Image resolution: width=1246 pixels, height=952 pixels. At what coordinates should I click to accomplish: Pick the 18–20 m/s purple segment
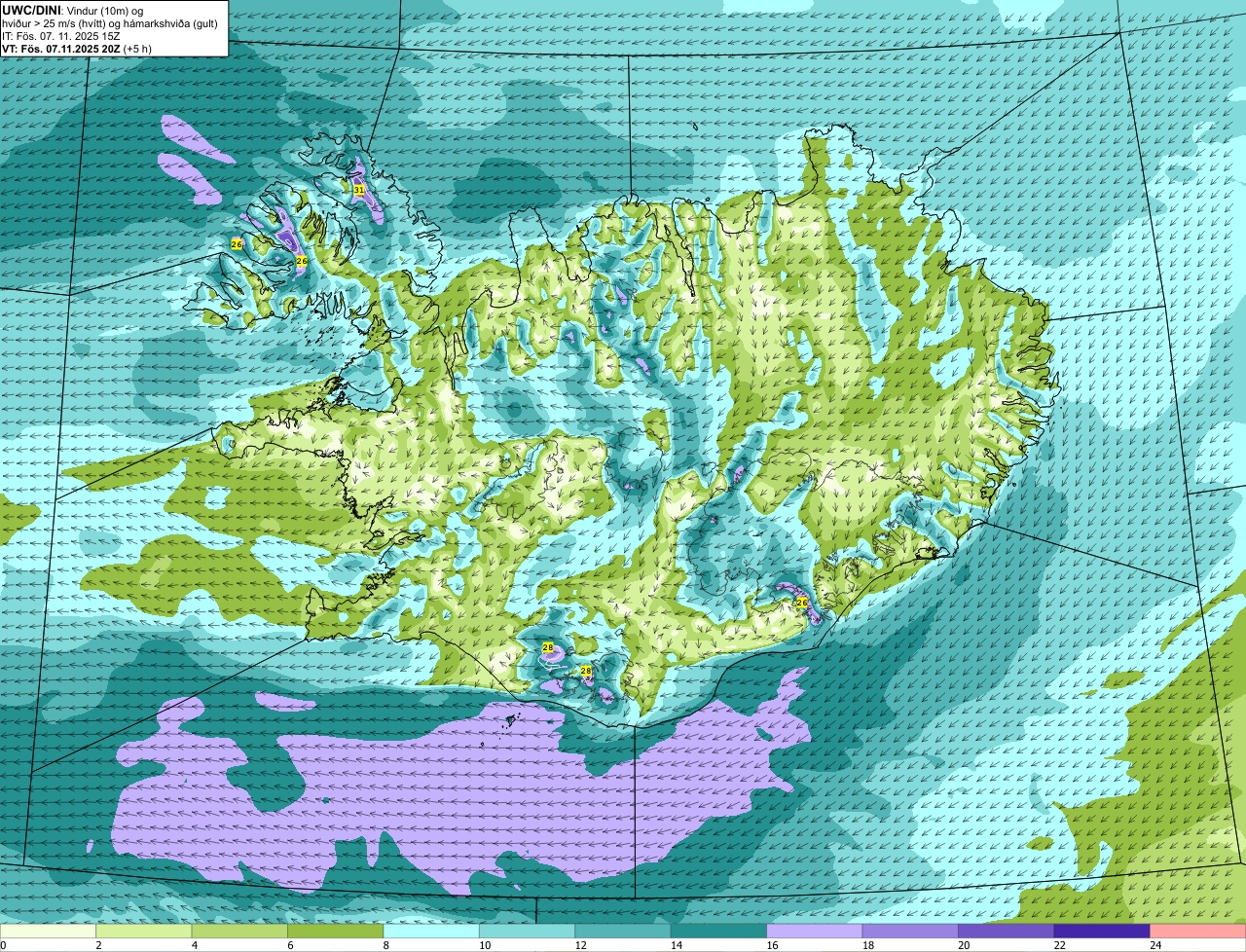click(x=911, y=932)
